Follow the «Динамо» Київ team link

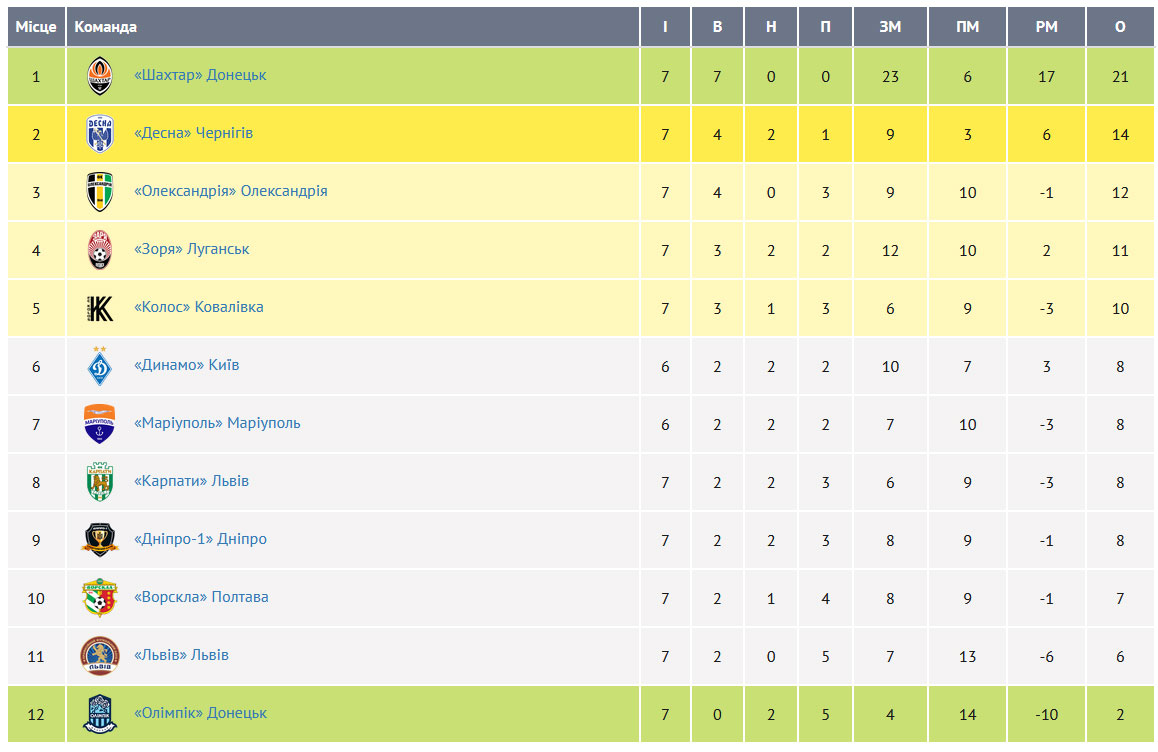tap(186, 365)
